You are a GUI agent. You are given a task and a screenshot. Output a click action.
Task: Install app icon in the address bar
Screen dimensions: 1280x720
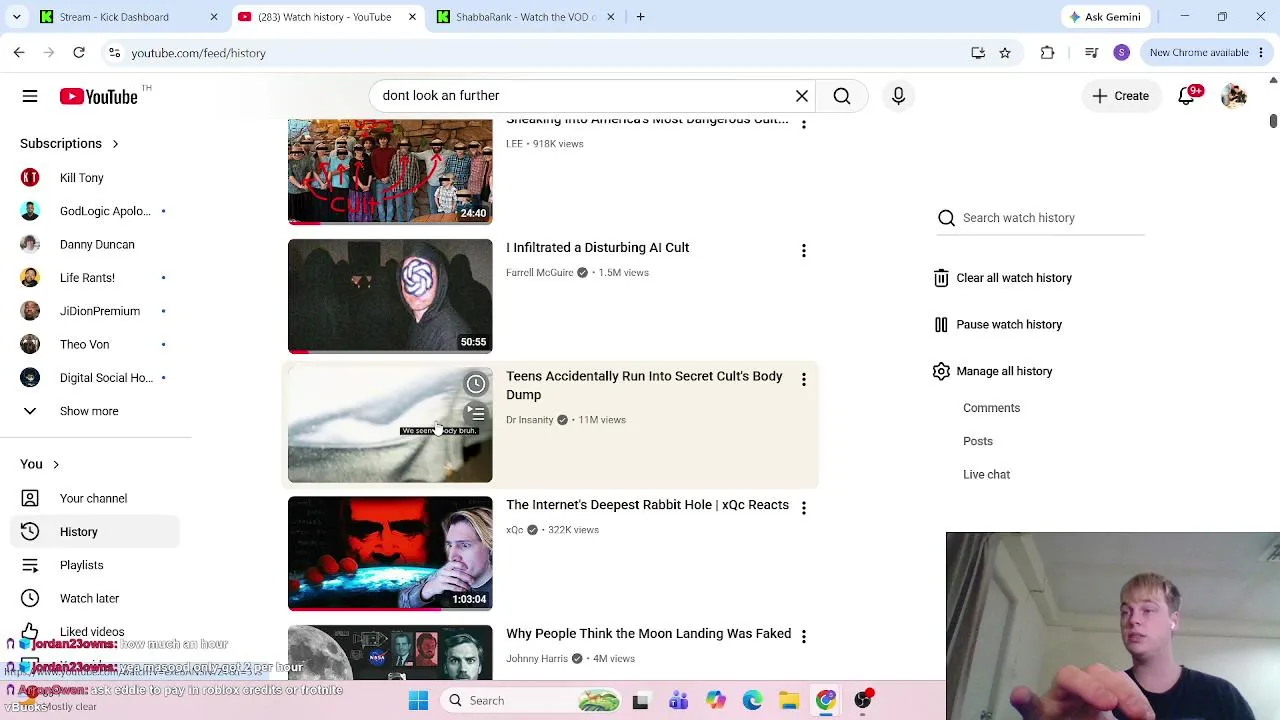978,53
